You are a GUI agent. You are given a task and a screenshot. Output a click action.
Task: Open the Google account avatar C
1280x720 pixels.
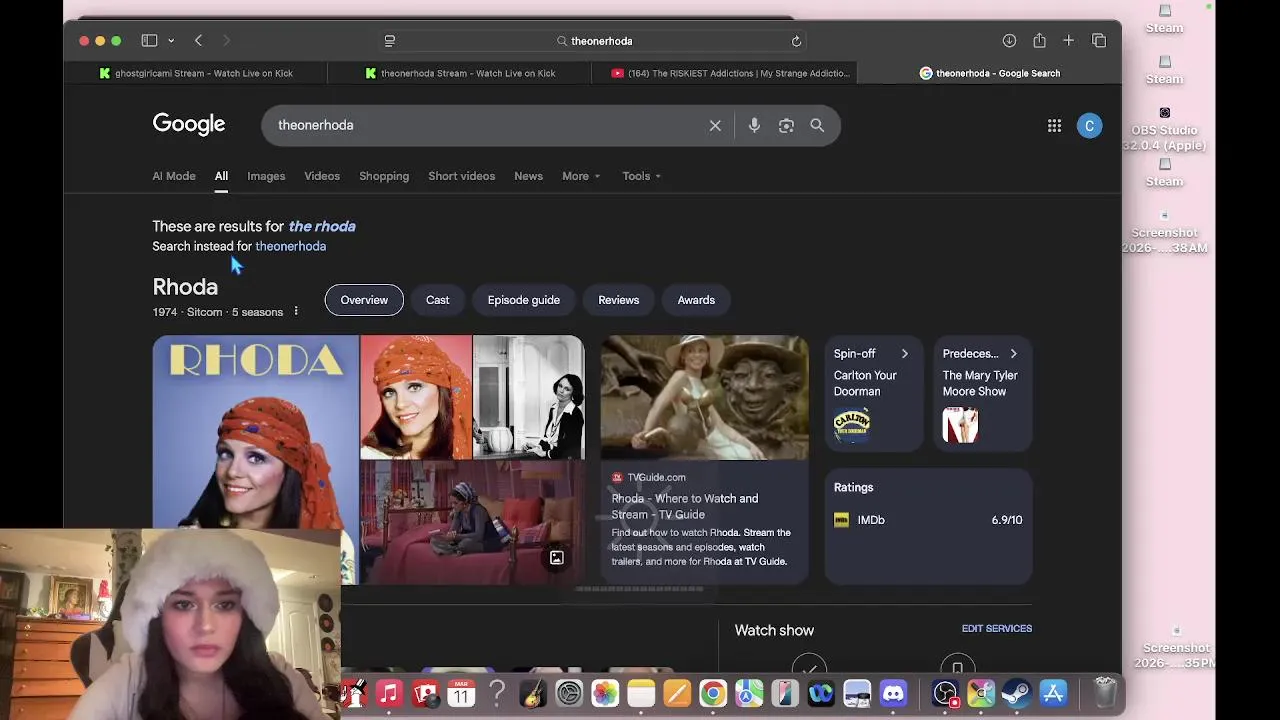tap(1089, 125)
